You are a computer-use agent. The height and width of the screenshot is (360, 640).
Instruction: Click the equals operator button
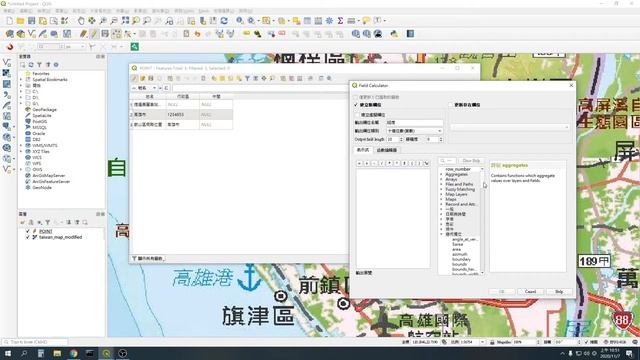click(x=359, y=163)
